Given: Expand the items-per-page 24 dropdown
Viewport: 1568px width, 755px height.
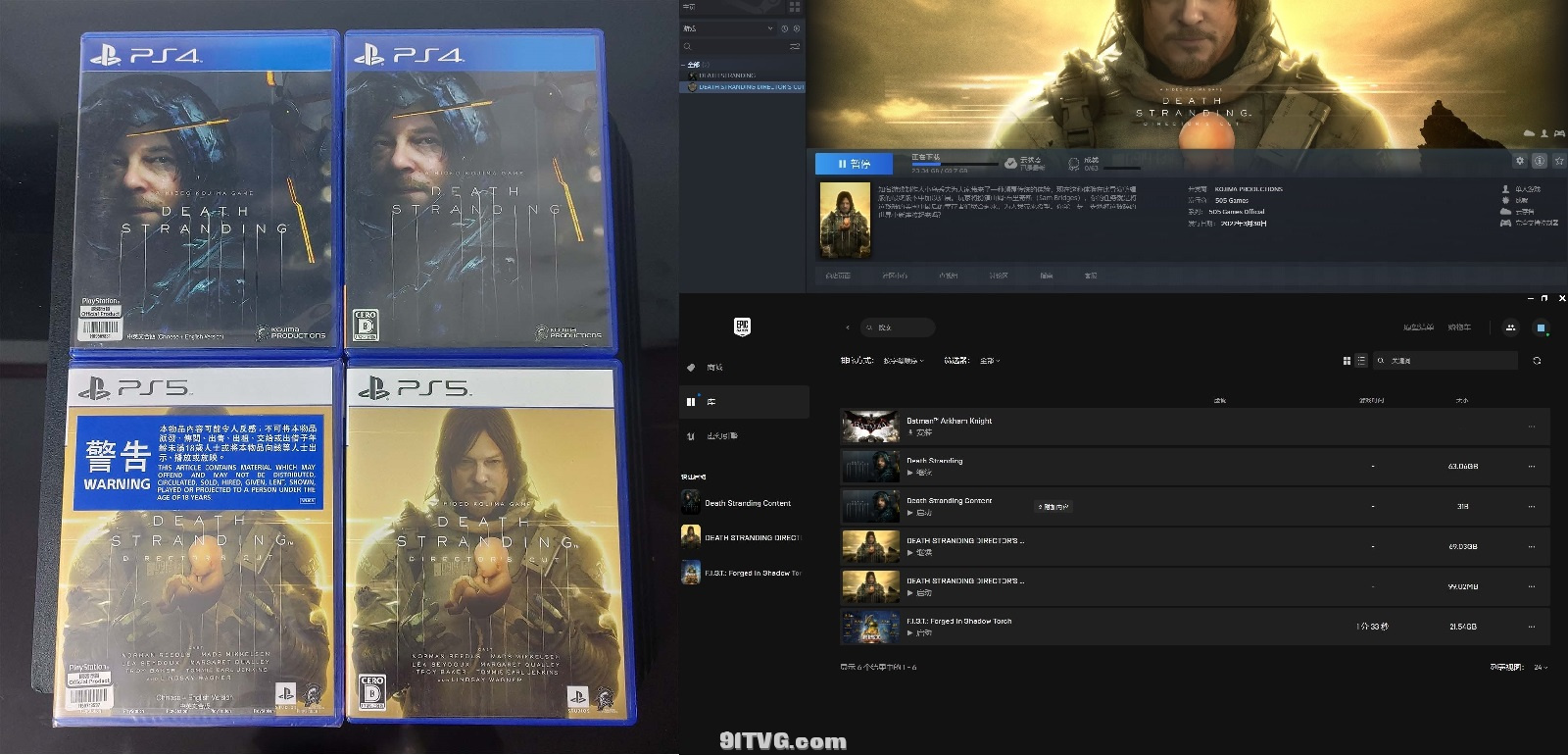Looking at the screenshot, I should pos(1539,668).
